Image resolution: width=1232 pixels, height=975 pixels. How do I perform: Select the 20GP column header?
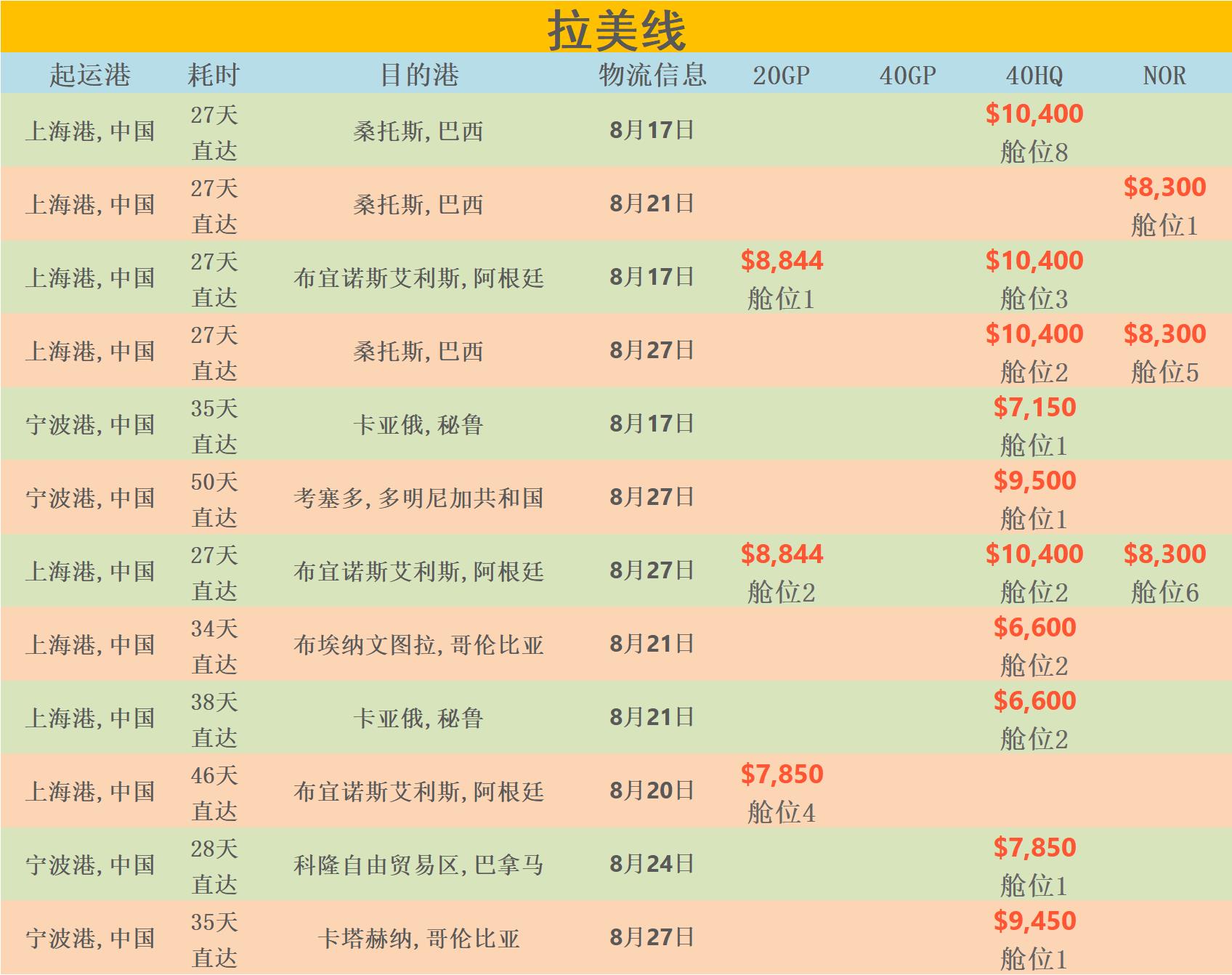point(782,76)
